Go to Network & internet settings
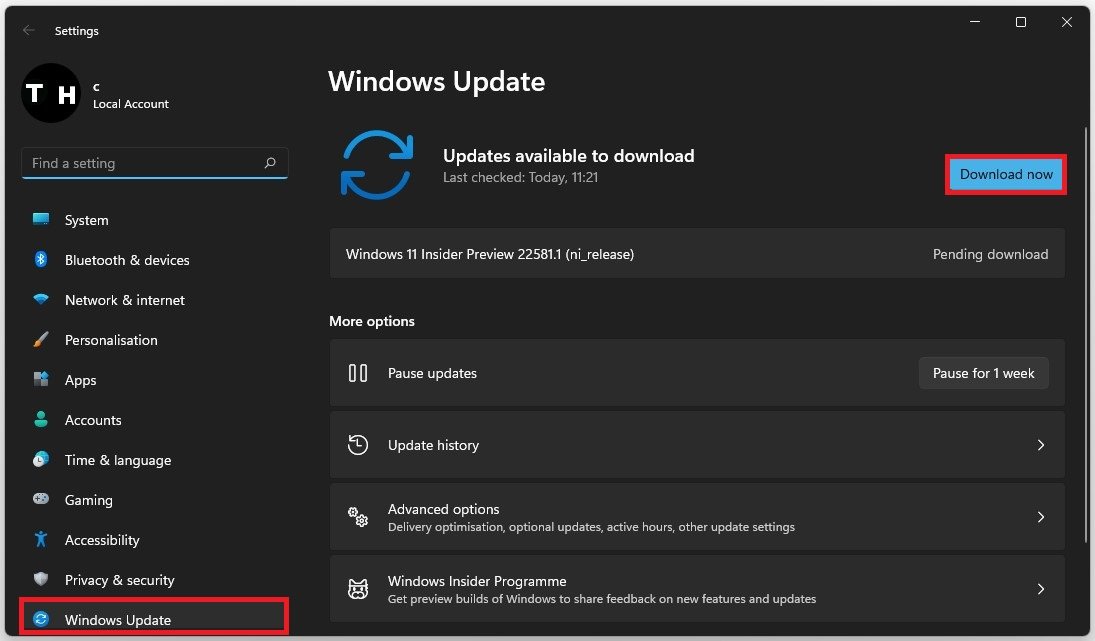 [125, 300]
